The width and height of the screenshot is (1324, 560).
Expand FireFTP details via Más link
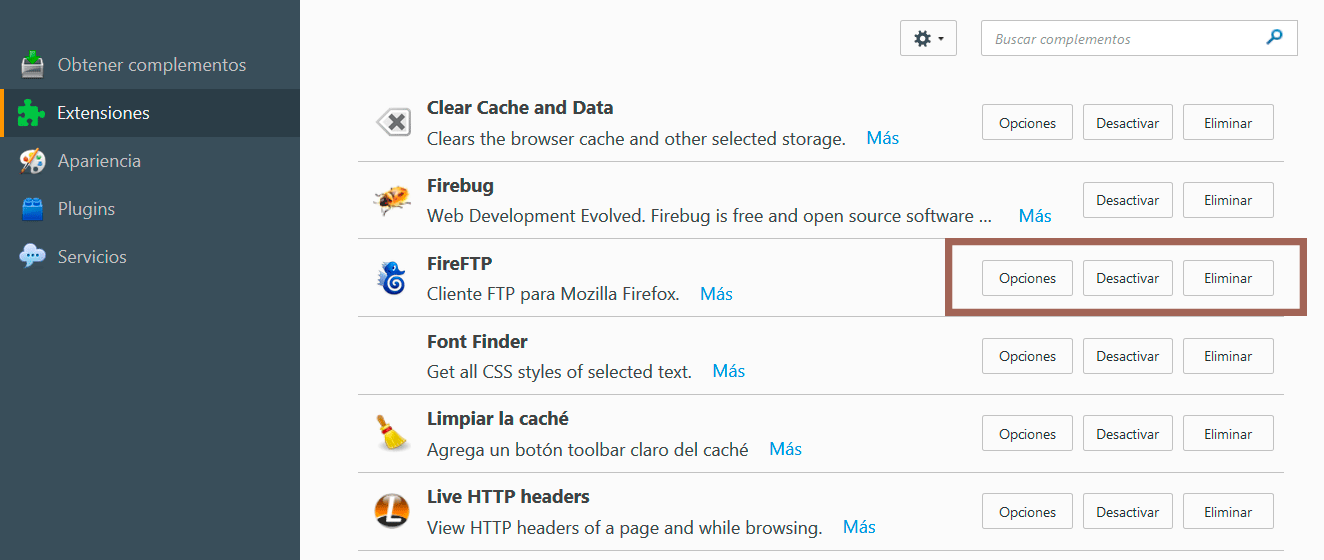click(x=716, y=293)
